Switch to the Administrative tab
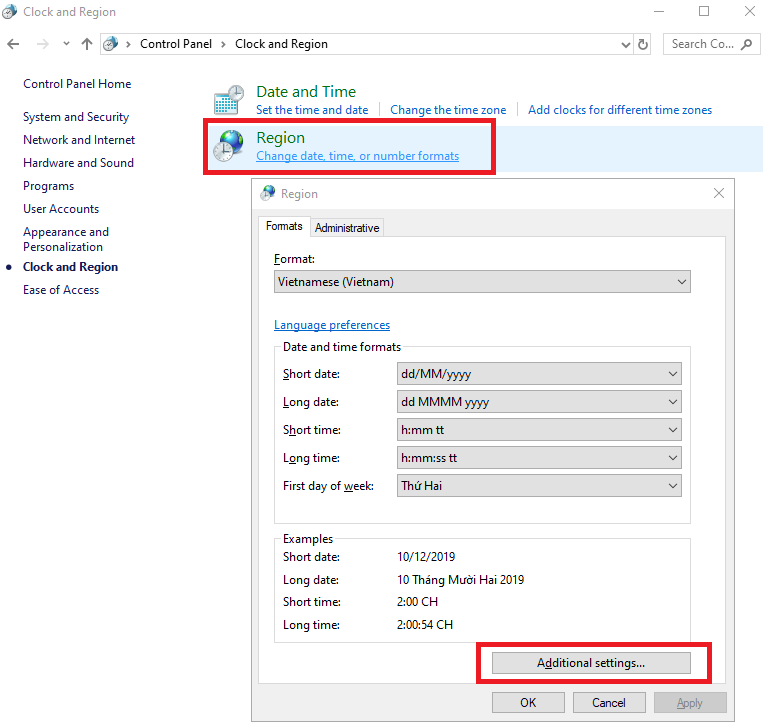768x723 pixels. [347, 228]
